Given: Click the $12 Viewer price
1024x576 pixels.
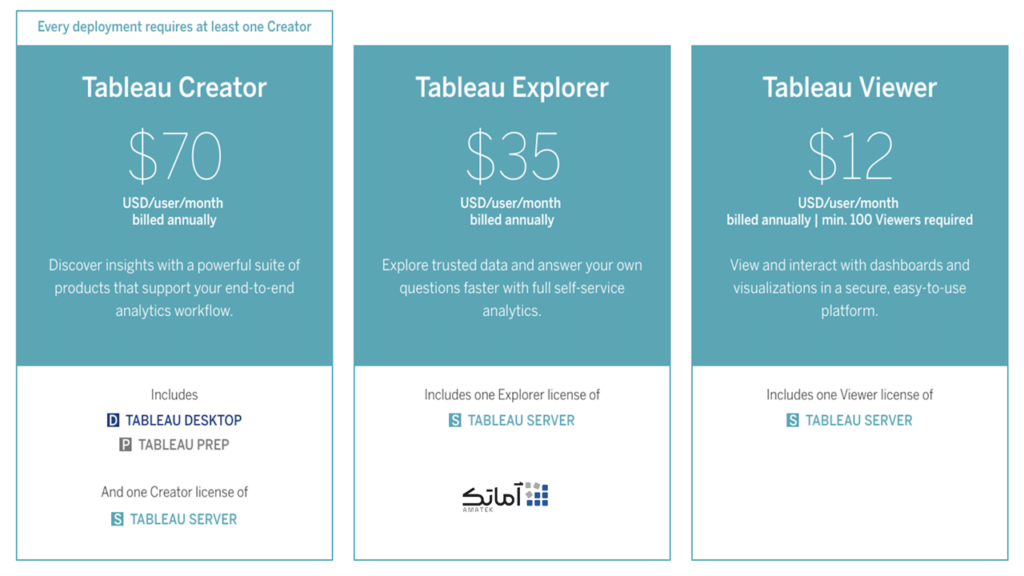Looking at the screenshot, I should pos(849,157).
